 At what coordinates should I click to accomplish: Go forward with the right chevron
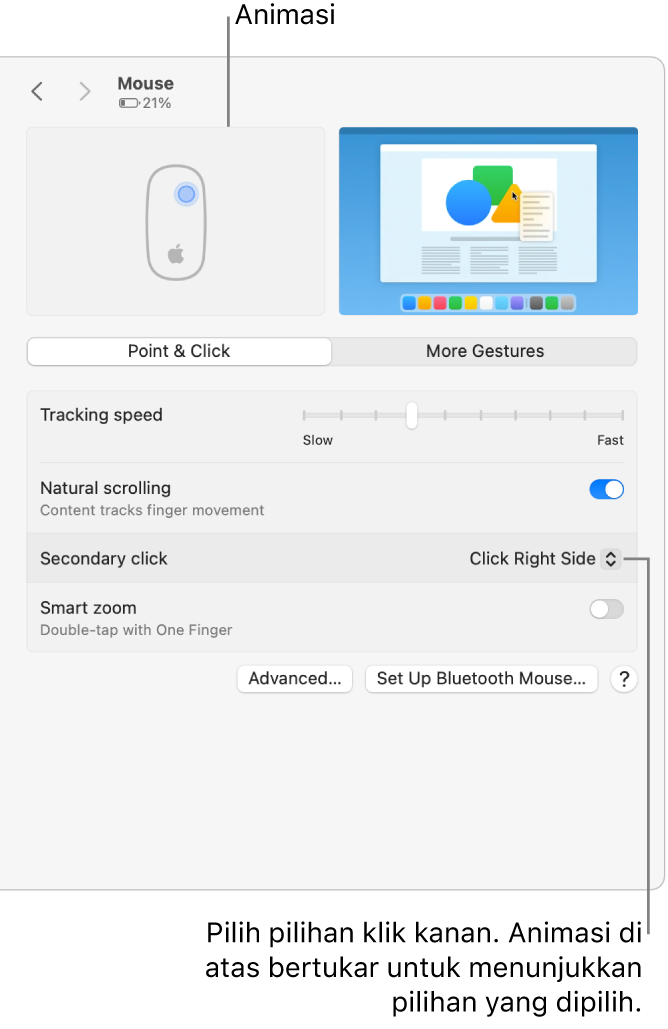tap(85, 91)
